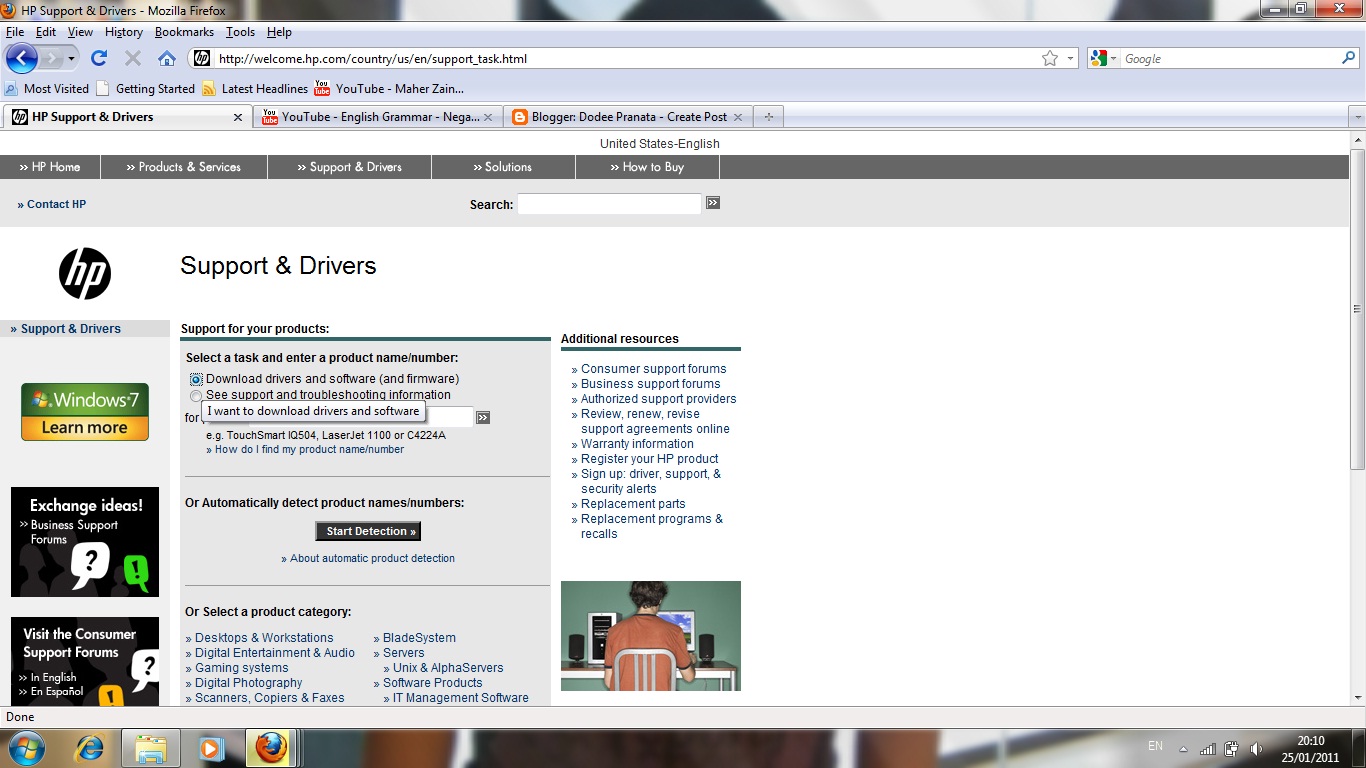Screen dimensions: 1366x768
Task: Open the Bookmarks menu
Action: (x=185, y=32)
